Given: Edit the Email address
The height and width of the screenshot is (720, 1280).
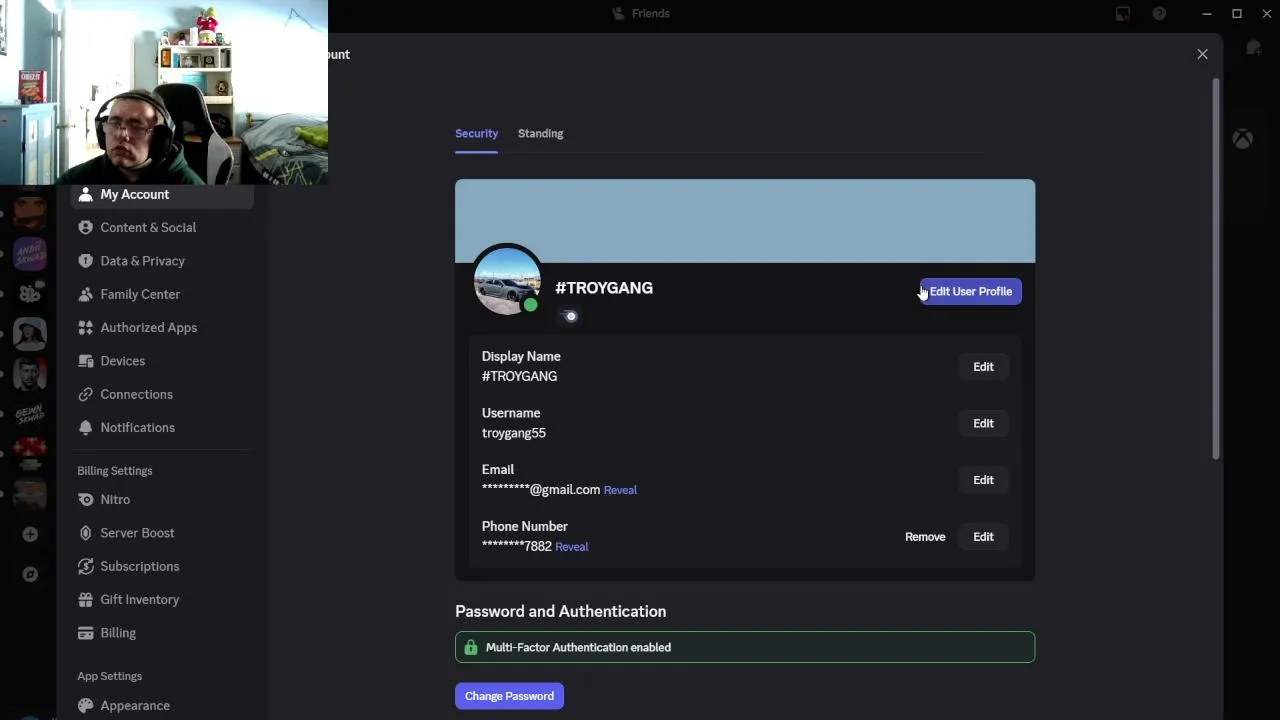Looking at the screenshot, I should pos(983,480).
